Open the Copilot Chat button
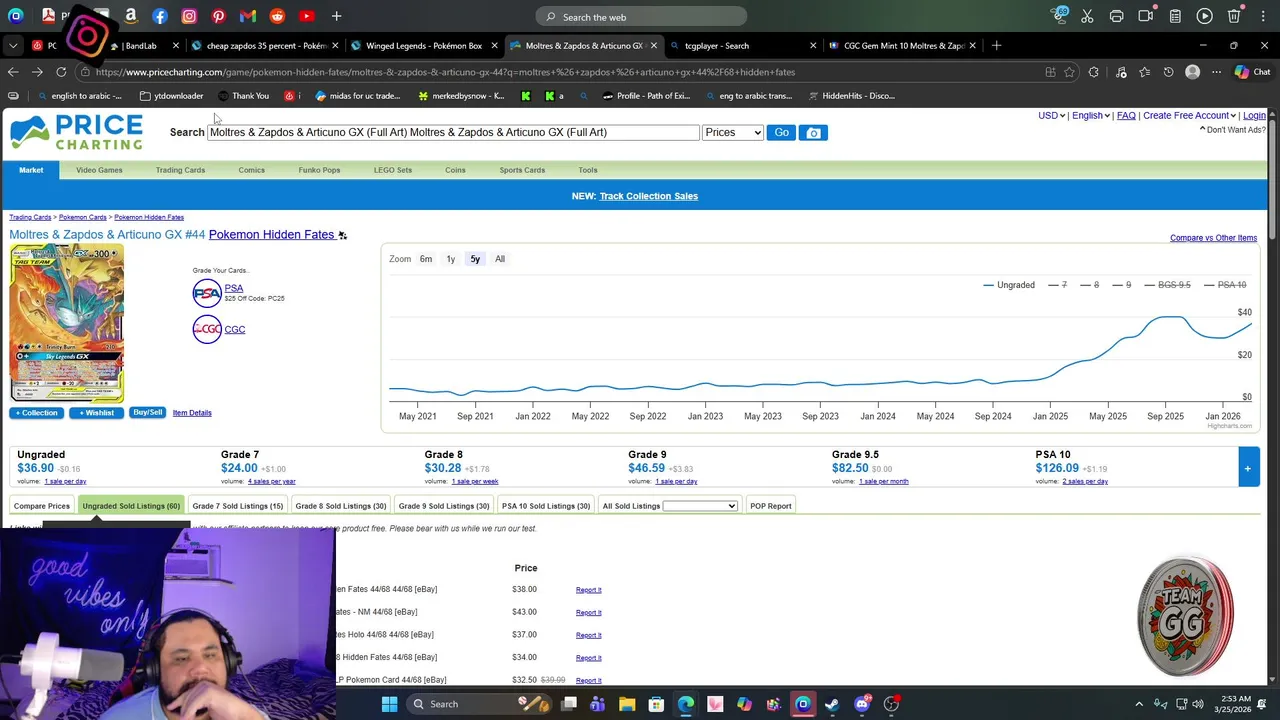This screenshot has width=1280, height=720. [x=1252, y=72]
